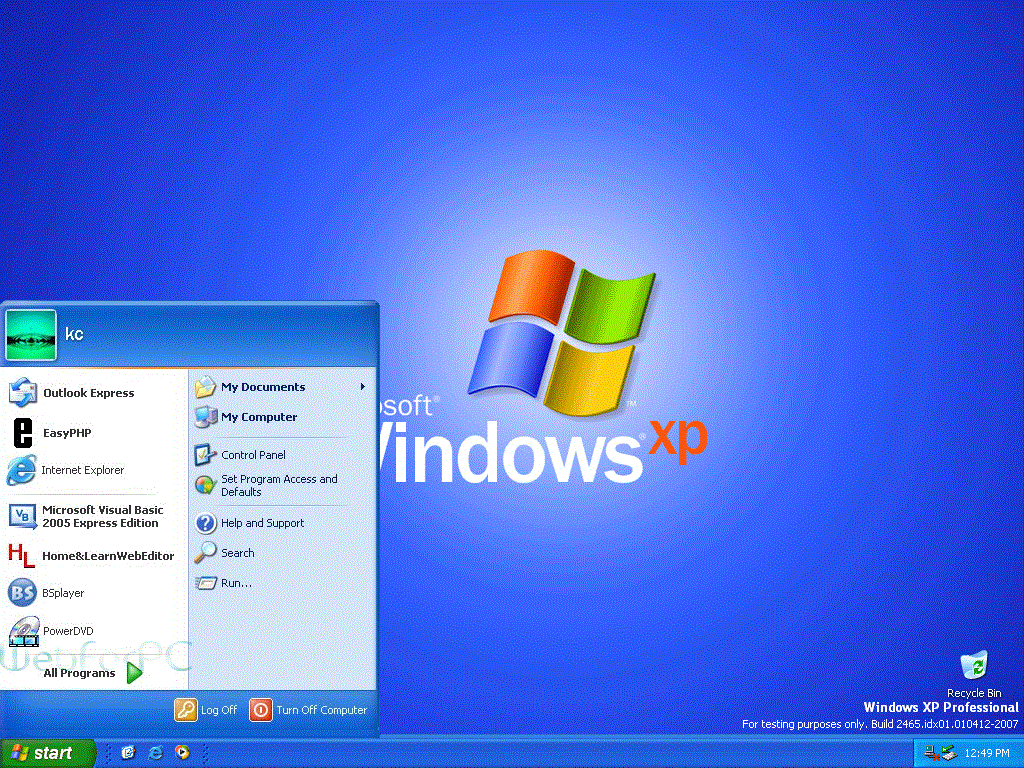The image size is (1024, 768).
Task: Click the Internet Explorer icon in Start menu
Action: tap(22, 470)
